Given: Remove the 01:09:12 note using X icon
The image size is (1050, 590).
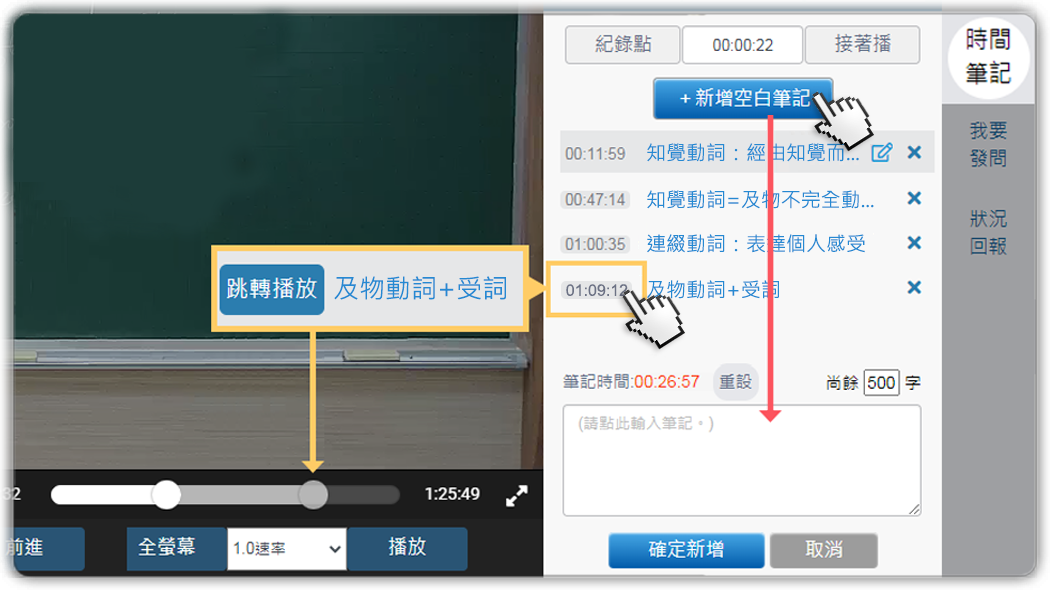Looking at the screenshot, I should pos(914,287).
